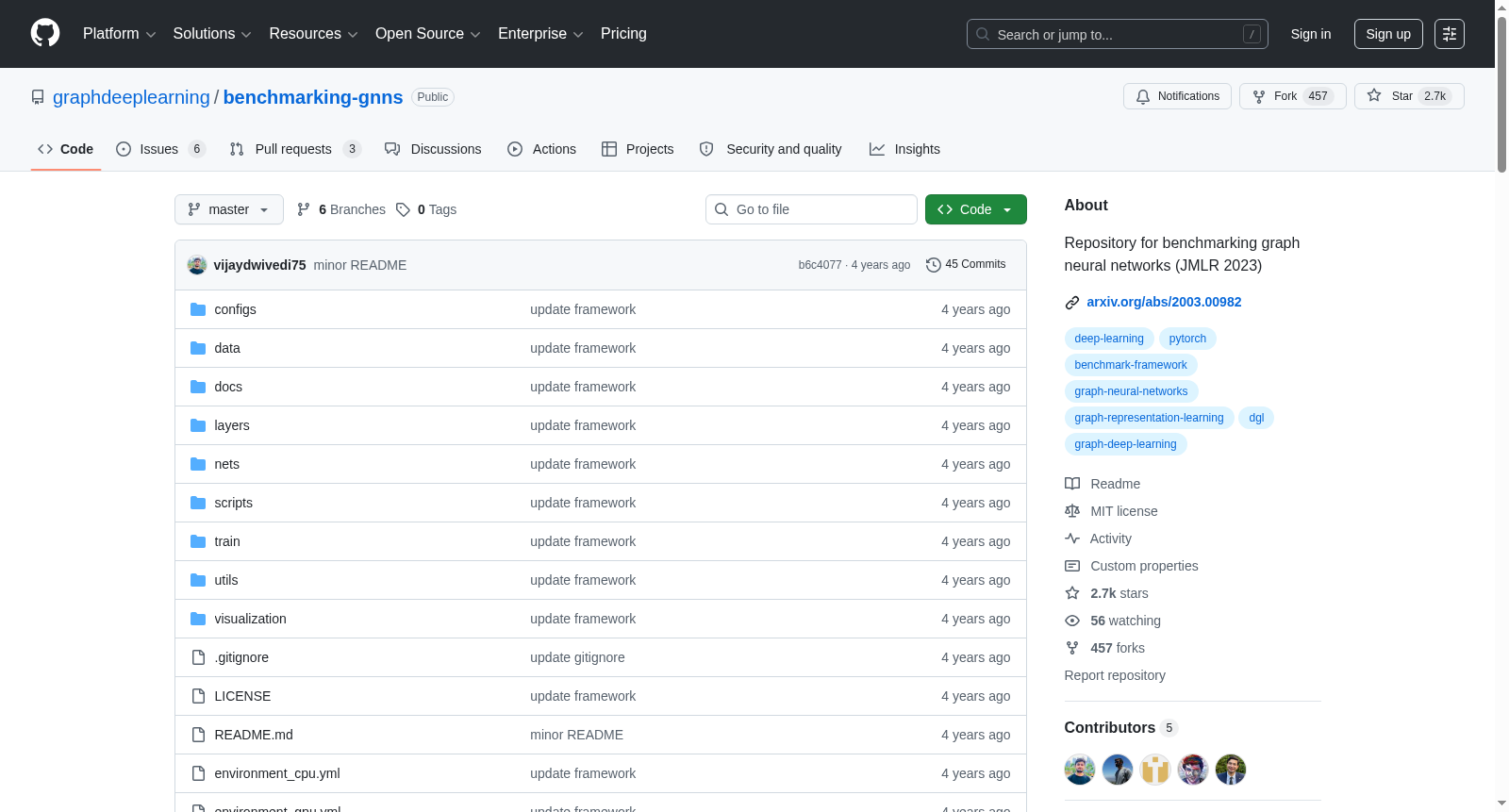Image resolution: width=1509 pixels, height=812 pixels.
Task: Expand the Platform menu
Action: click(x=119, y=34)
